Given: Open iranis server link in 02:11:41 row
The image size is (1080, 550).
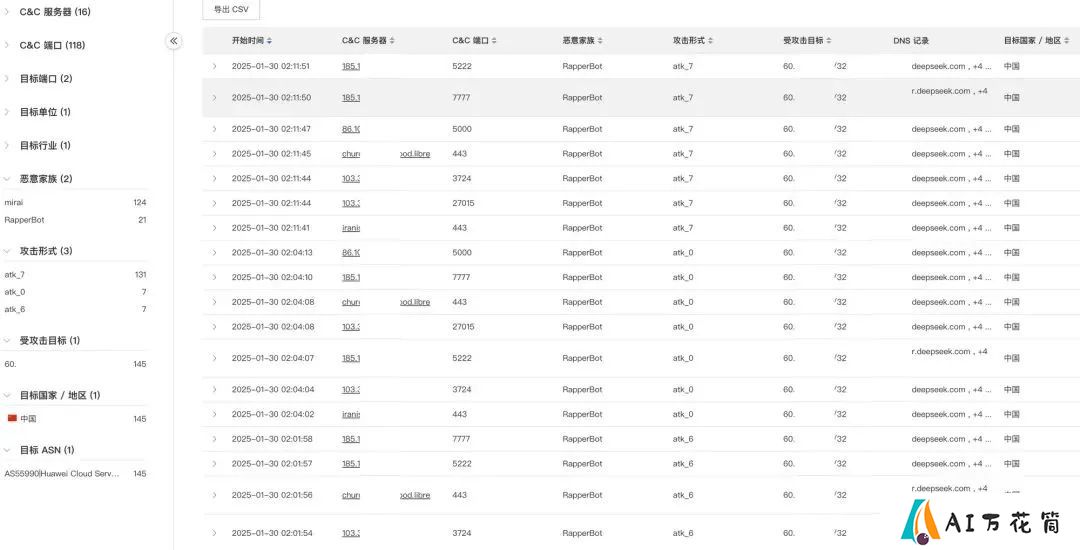Looking at the screenshot, I should tap(351, 228).
